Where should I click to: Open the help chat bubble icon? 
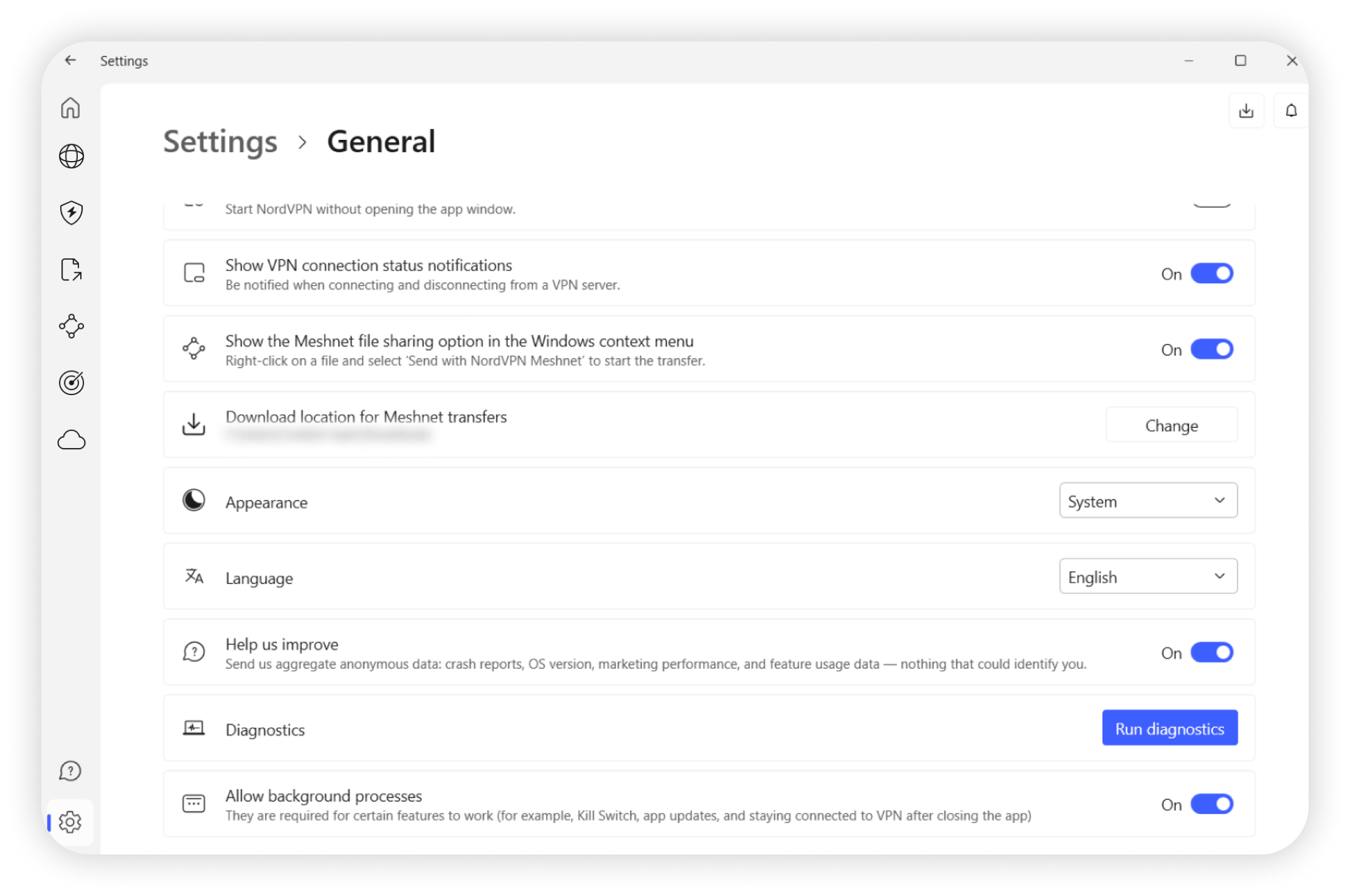coord(71,771)
